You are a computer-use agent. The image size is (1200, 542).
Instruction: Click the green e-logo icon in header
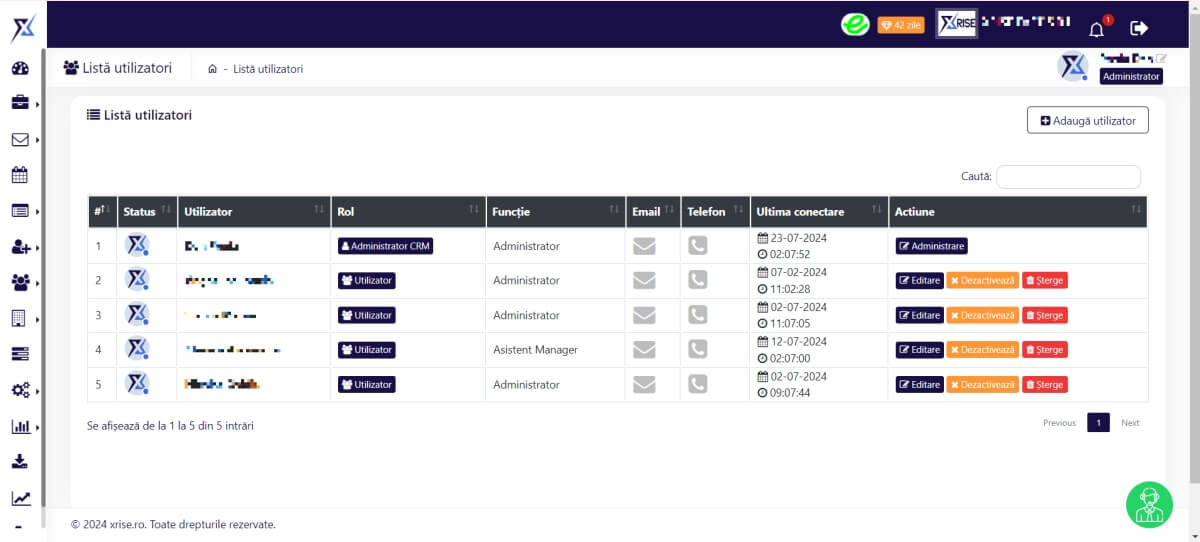click(x=855, y=25)
